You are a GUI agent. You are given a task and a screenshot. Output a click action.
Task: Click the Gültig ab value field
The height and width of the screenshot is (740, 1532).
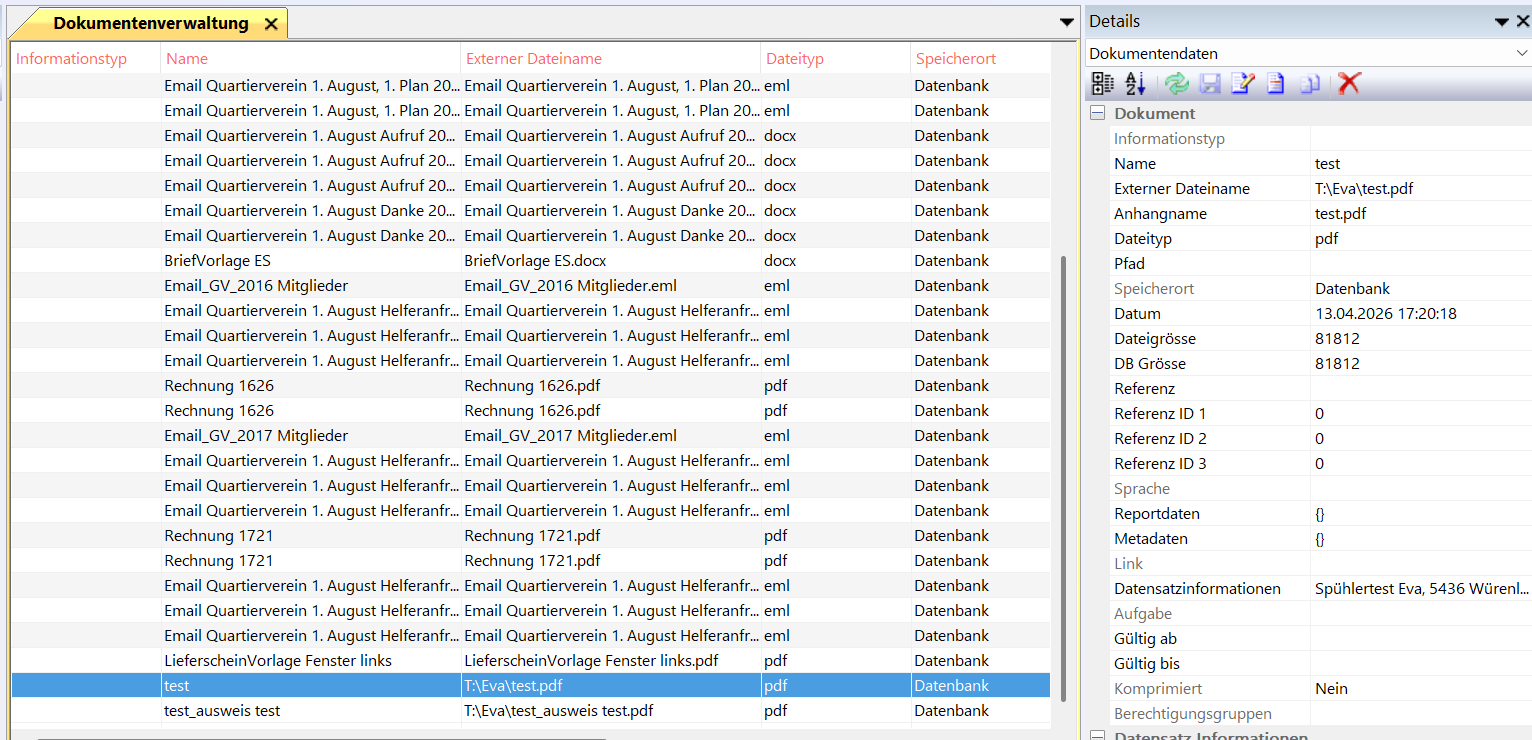[1421, 639]
